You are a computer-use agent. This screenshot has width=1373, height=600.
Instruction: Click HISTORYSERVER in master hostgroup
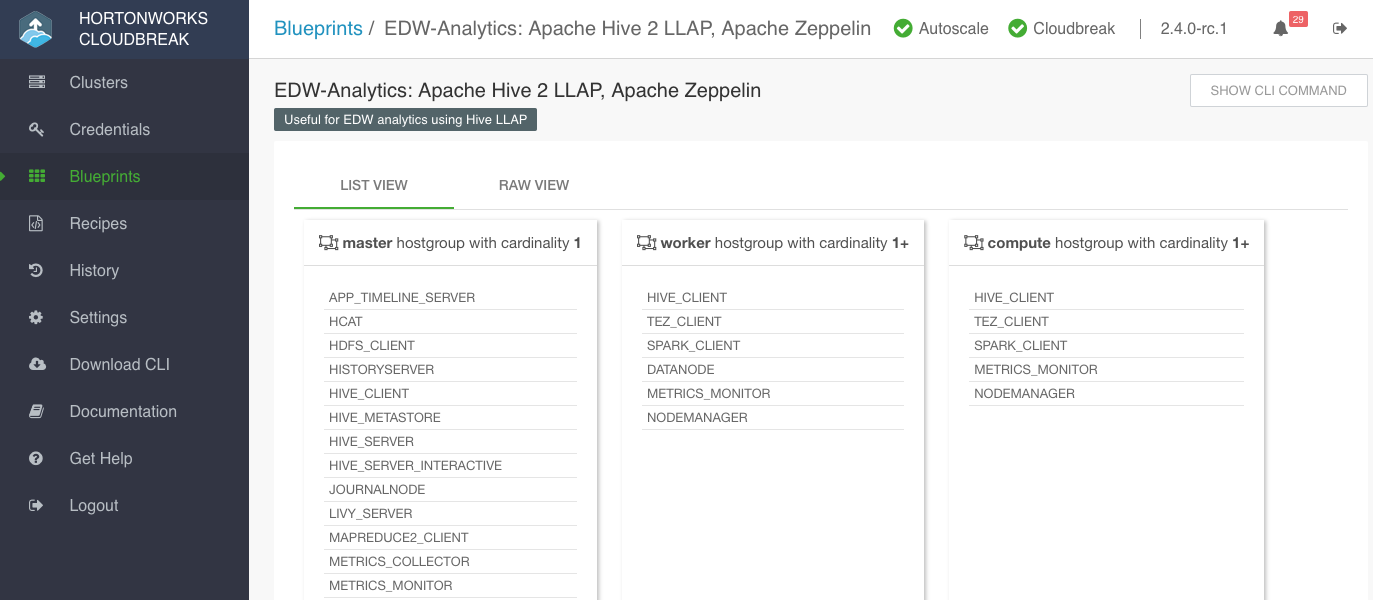[x=382, y=369]
